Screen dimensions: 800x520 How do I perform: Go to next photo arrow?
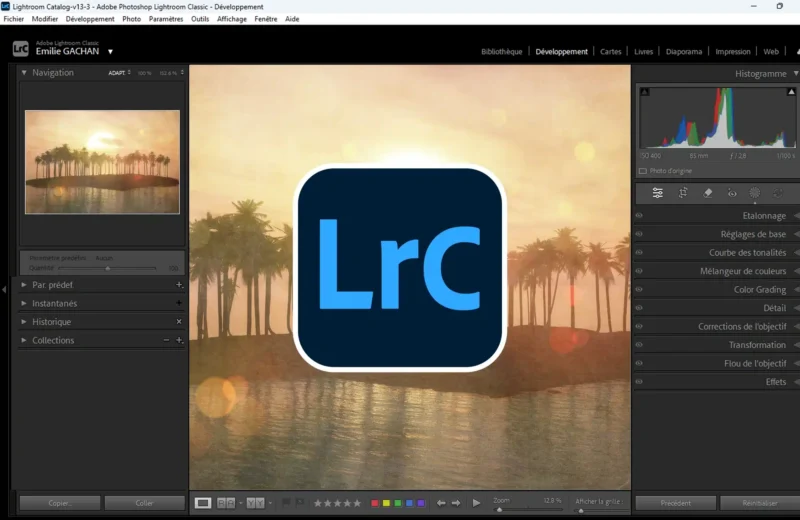point(456,503)
